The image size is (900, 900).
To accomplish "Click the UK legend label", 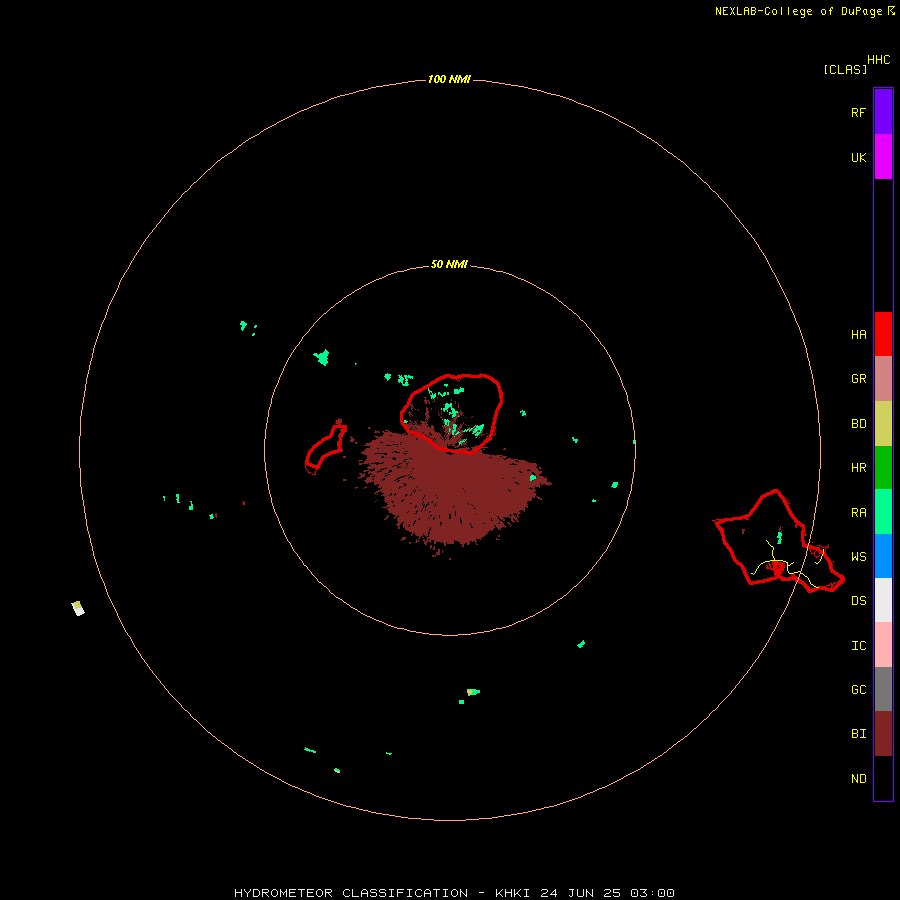I will coord(858,158).
